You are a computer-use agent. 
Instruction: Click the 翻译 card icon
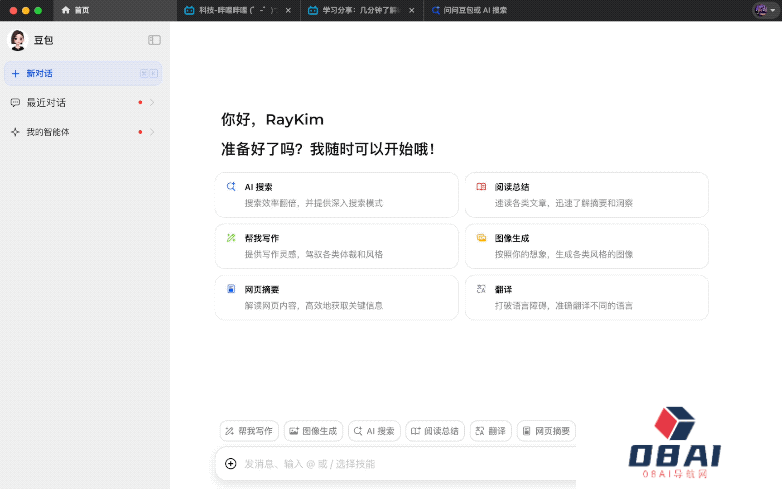click(x=481, y=289)
